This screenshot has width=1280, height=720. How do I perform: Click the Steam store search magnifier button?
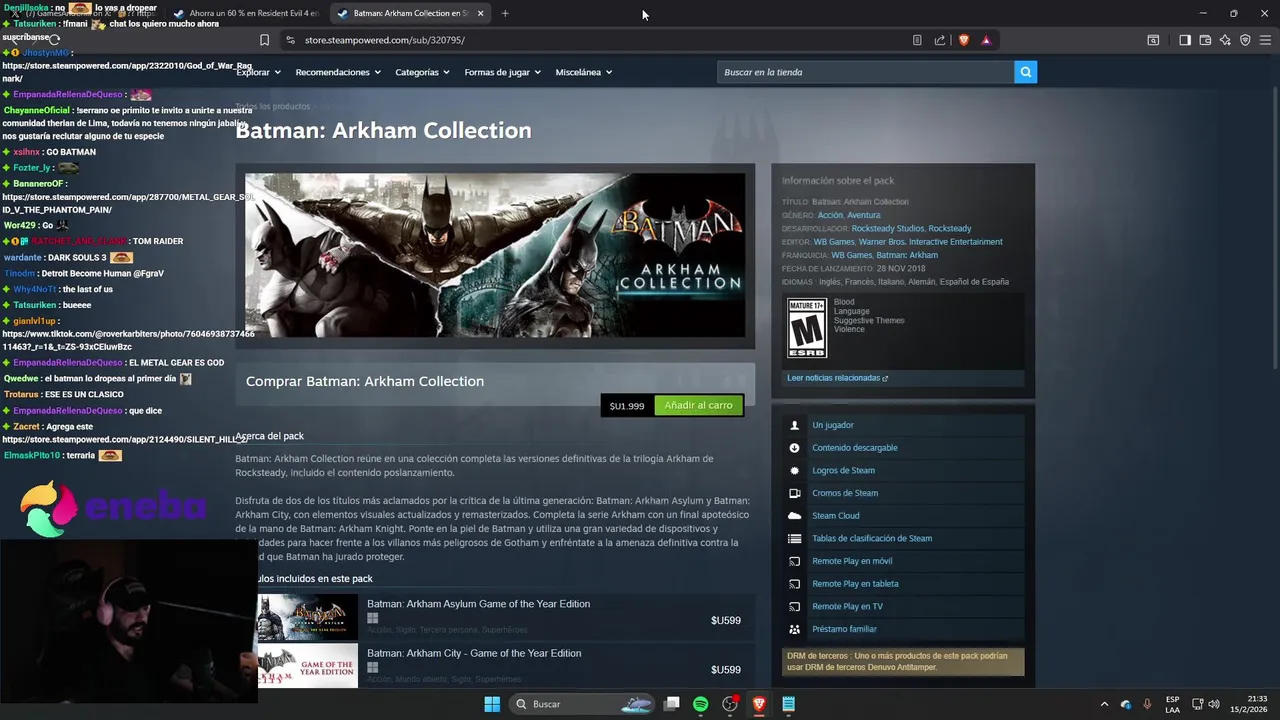pos(1025,72)
